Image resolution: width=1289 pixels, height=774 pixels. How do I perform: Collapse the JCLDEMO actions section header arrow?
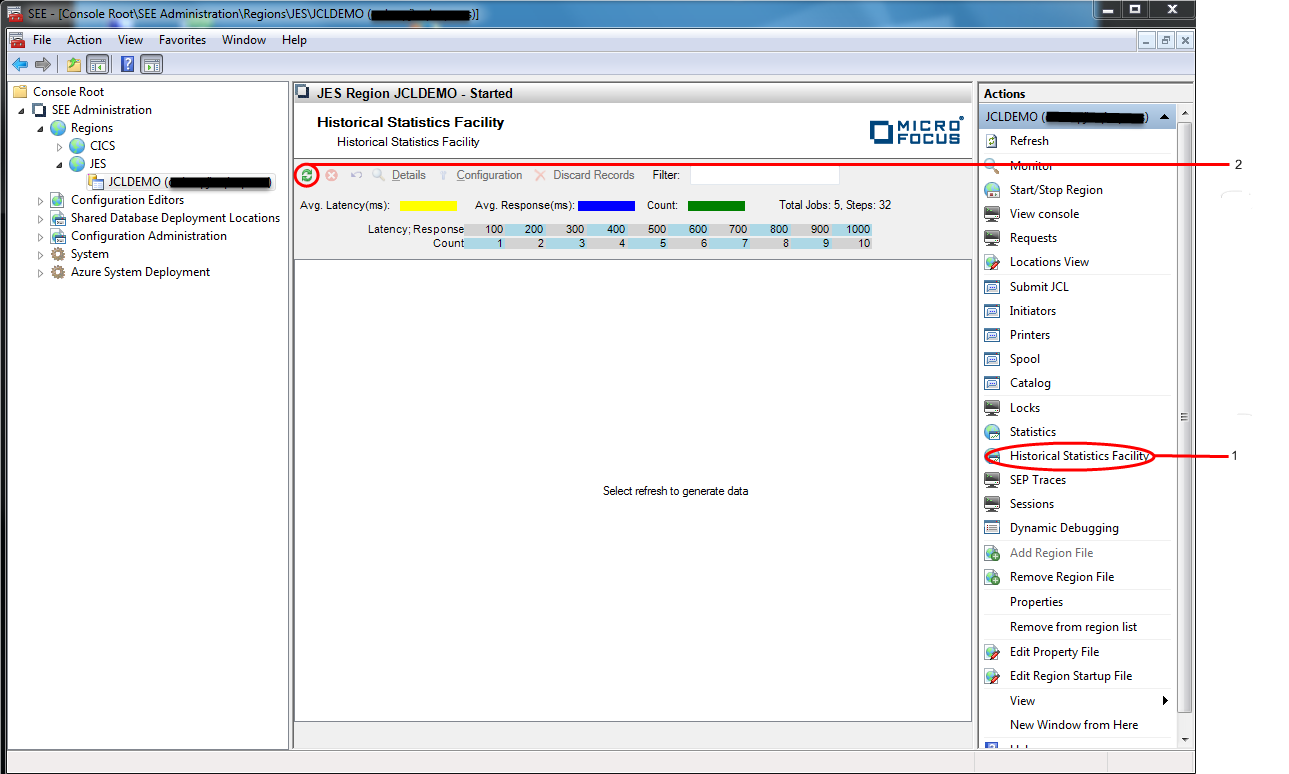pos(1164,117)
